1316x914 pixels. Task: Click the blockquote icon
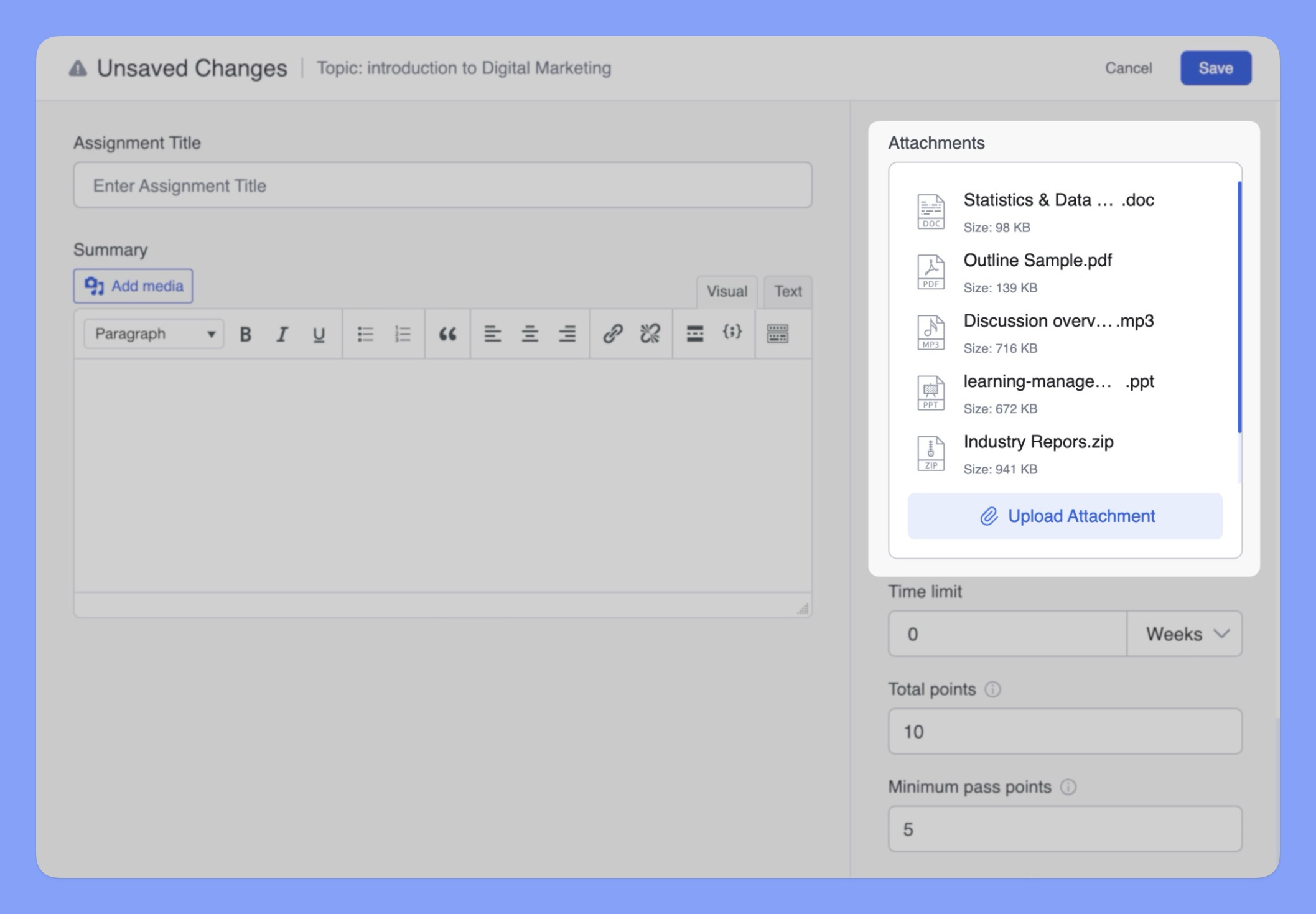[447, 335]
